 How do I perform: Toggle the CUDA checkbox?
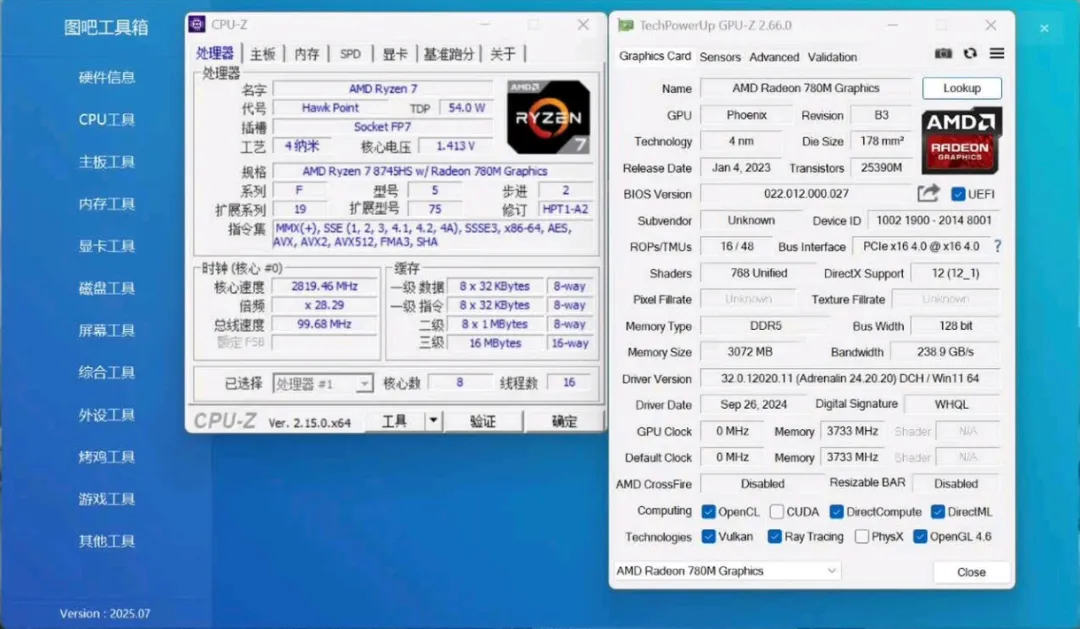(776, 512)
